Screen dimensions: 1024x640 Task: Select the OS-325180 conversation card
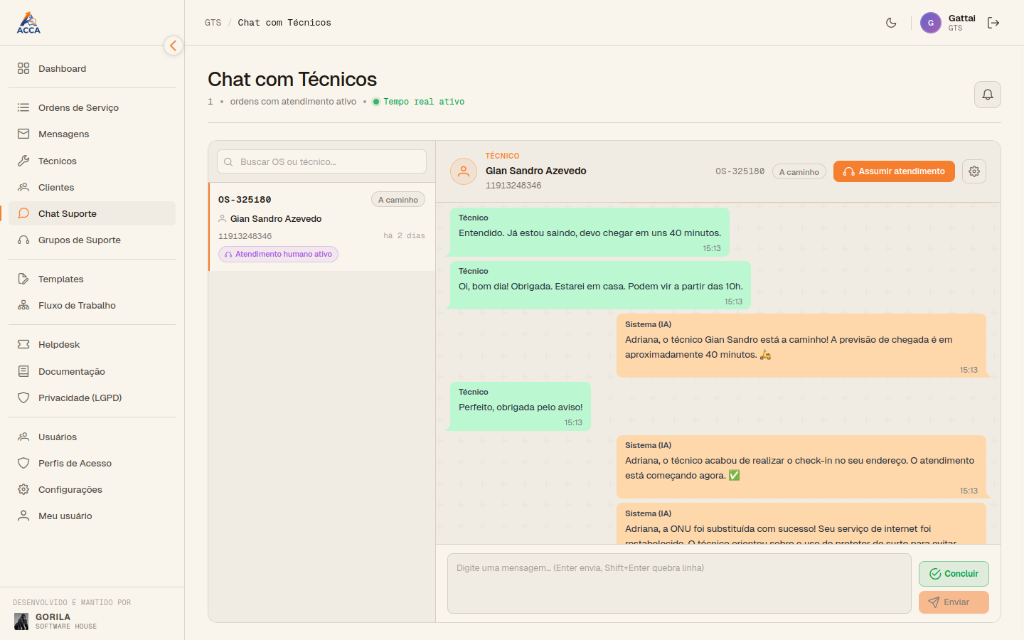(322, 227)
